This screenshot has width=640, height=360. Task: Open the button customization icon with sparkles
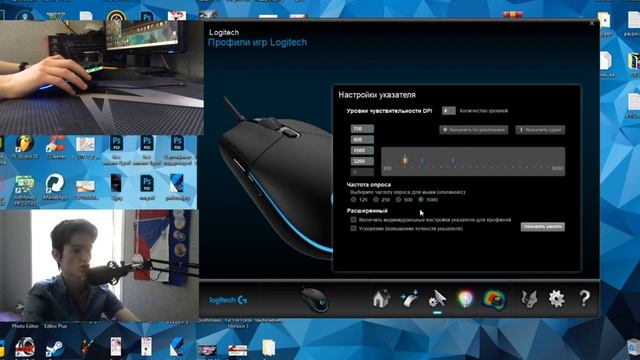click(409, 299)
